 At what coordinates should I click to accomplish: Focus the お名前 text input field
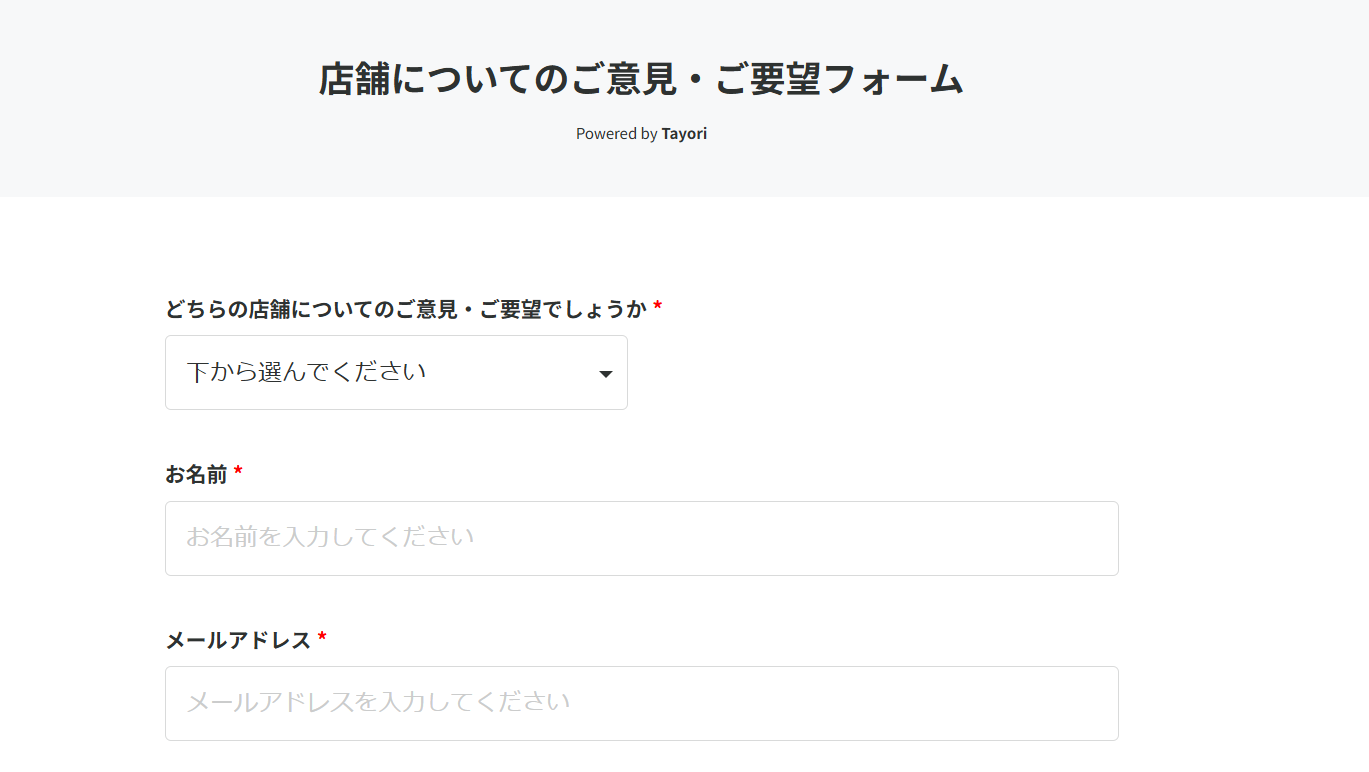coord(641,538)
